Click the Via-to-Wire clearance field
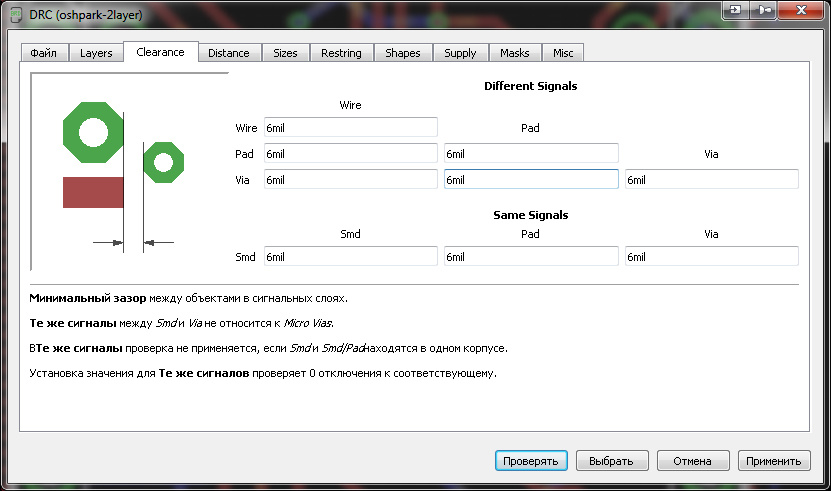 [351, 180]
